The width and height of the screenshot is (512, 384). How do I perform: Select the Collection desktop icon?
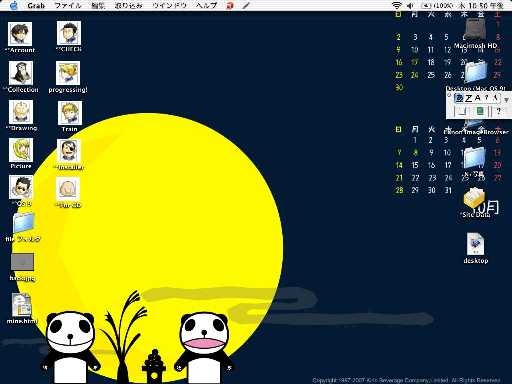tap(21, 73)
